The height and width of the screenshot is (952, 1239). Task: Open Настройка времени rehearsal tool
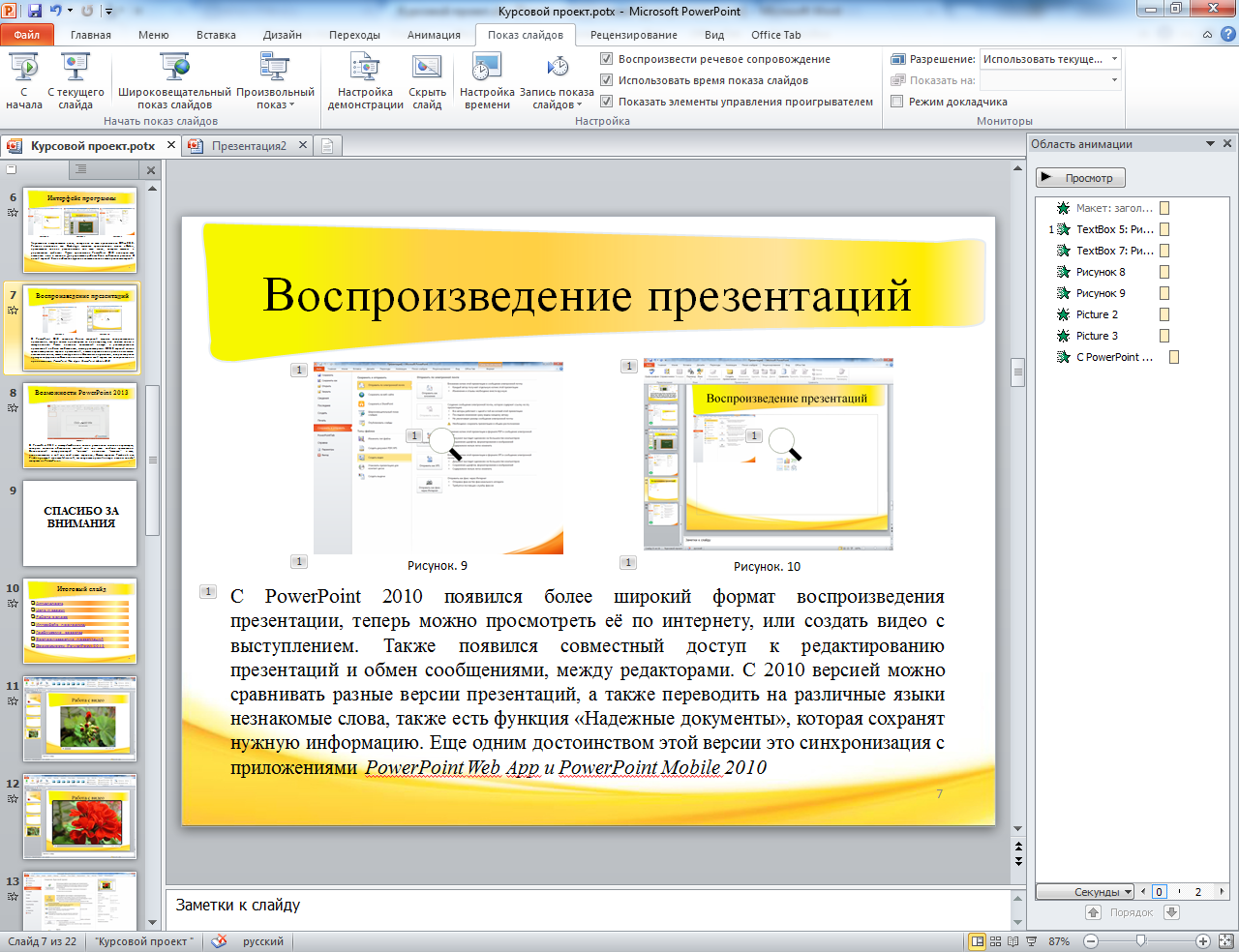(487, 81)
